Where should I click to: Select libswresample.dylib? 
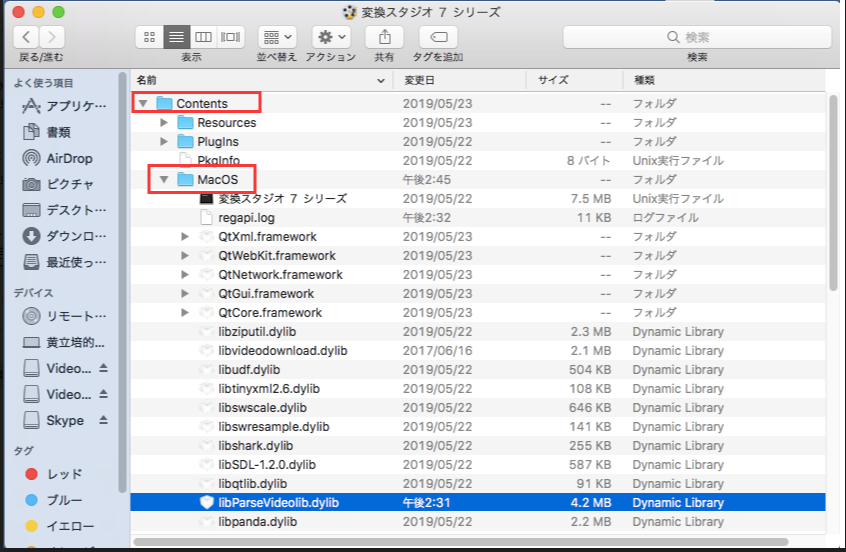[477, 427]
